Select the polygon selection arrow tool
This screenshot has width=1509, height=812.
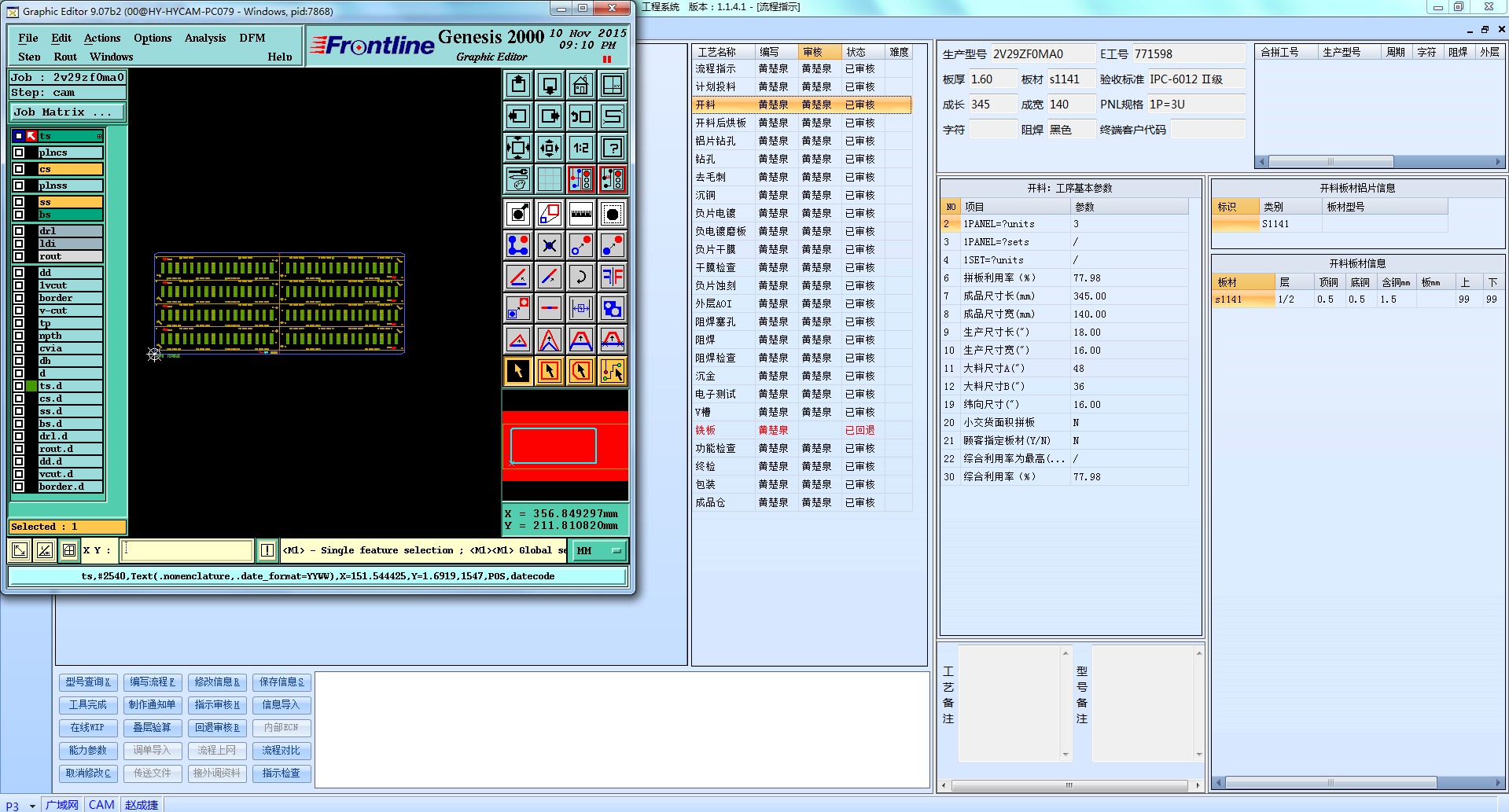tap(581, 370)
